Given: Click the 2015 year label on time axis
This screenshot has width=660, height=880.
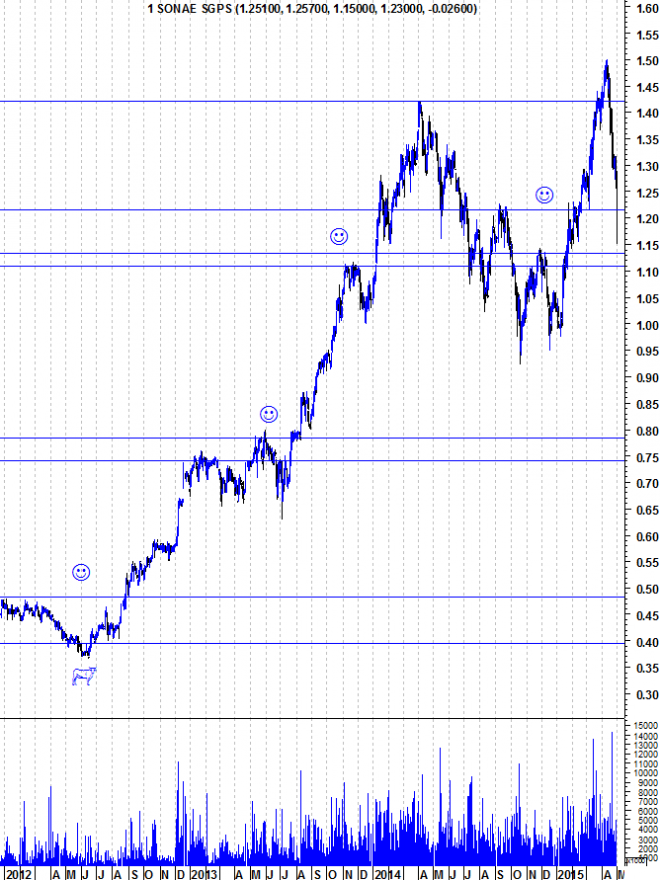Looking at the screenshot, I should pyautogui.click(x=571, y=874).
